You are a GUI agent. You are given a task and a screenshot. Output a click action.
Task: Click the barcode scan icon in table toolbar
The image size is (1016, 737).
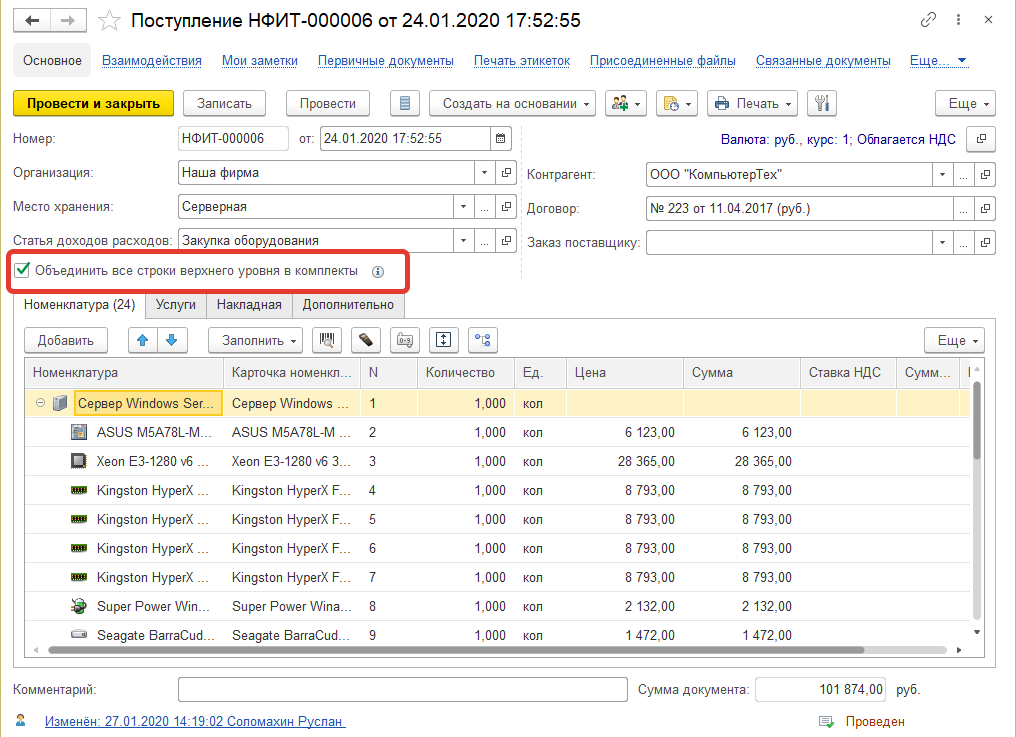325,340
